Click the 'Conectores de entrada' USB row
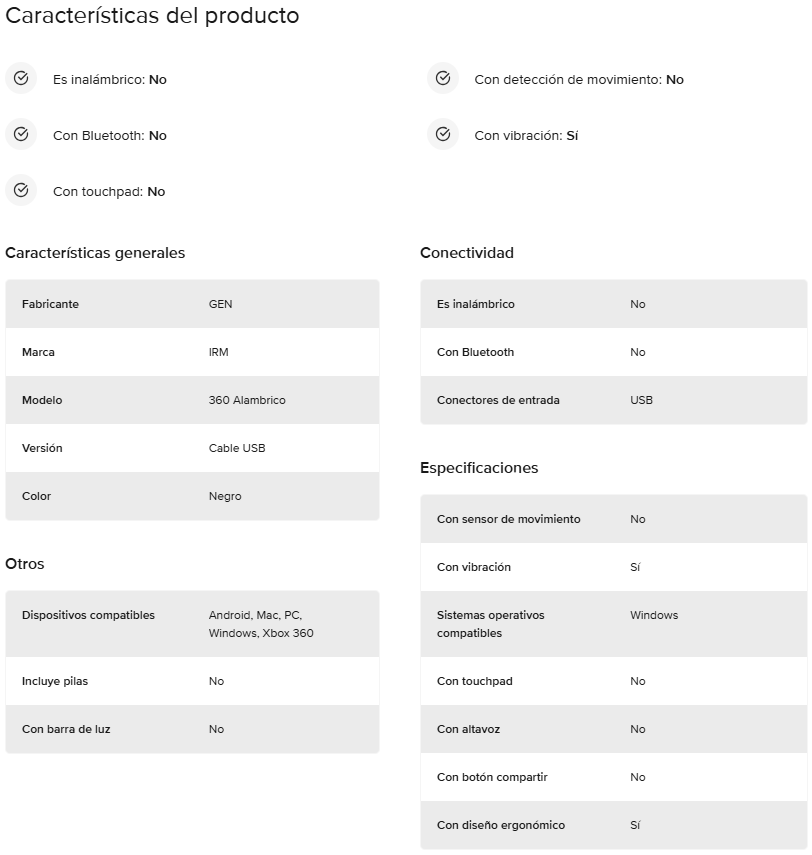The height and width of the screenshot is (855, 812). 613,400
